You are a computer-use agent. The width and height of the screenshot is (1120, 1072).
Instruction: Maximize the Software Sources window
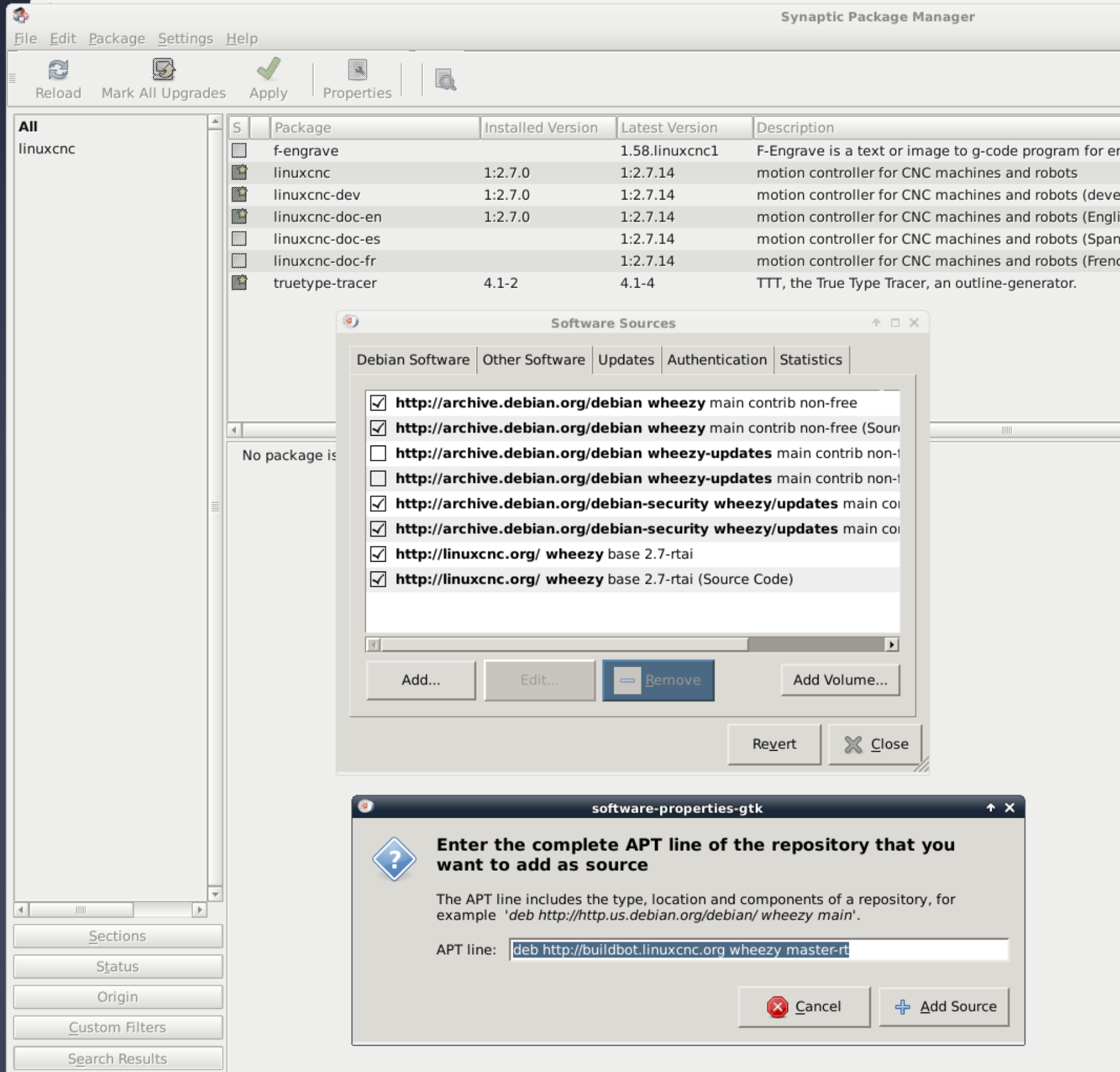[895, 323]
